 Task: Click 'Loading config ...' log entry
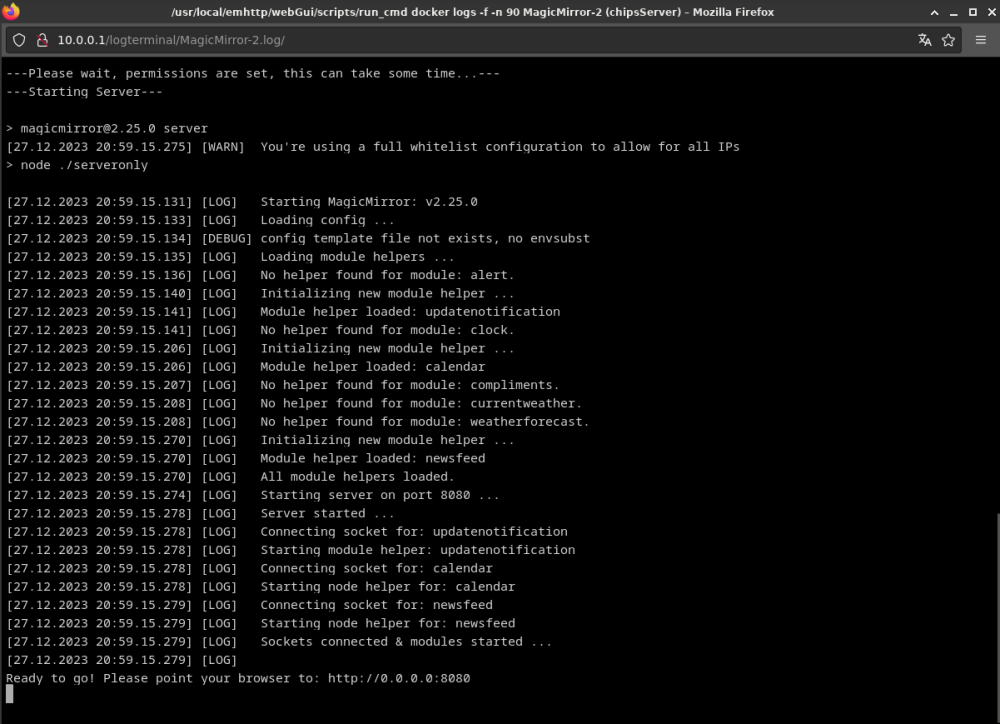(x=327, y=220)
